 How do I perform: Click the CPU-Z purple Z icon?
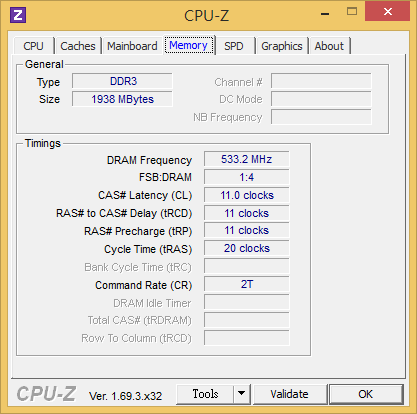(x=18, y=15)
